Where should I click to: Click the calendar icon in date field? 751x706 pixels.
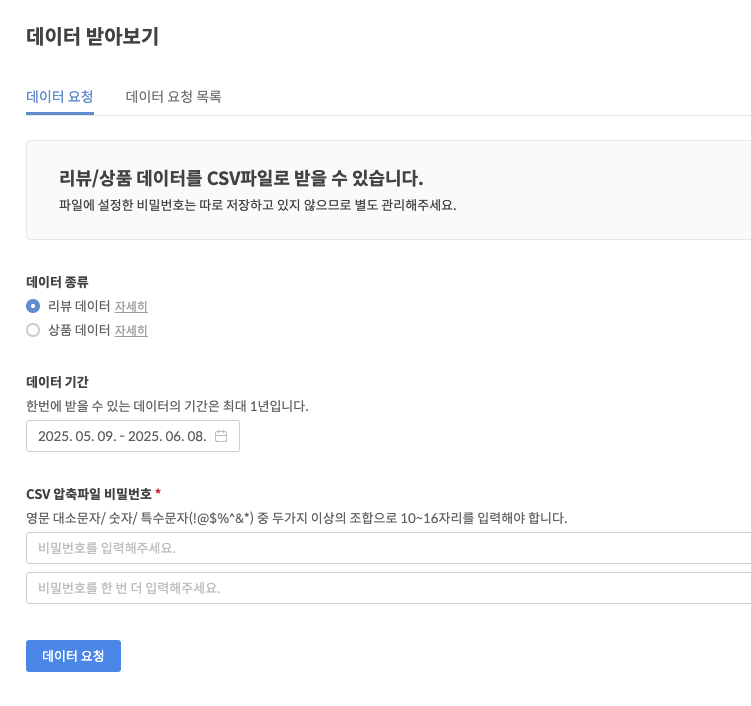221,436
